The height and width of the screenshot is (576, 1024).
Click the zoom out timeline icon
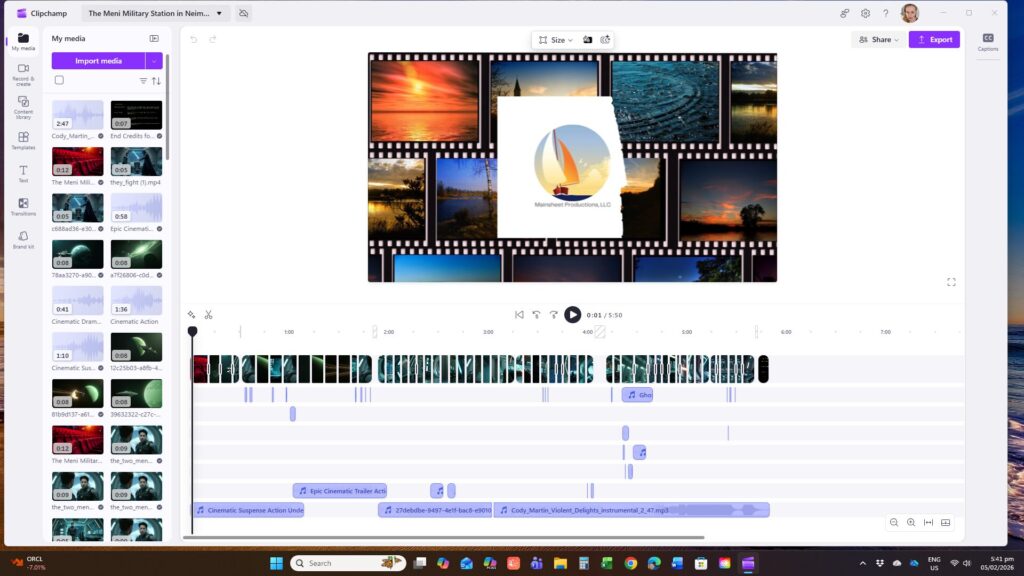(894, 522)
